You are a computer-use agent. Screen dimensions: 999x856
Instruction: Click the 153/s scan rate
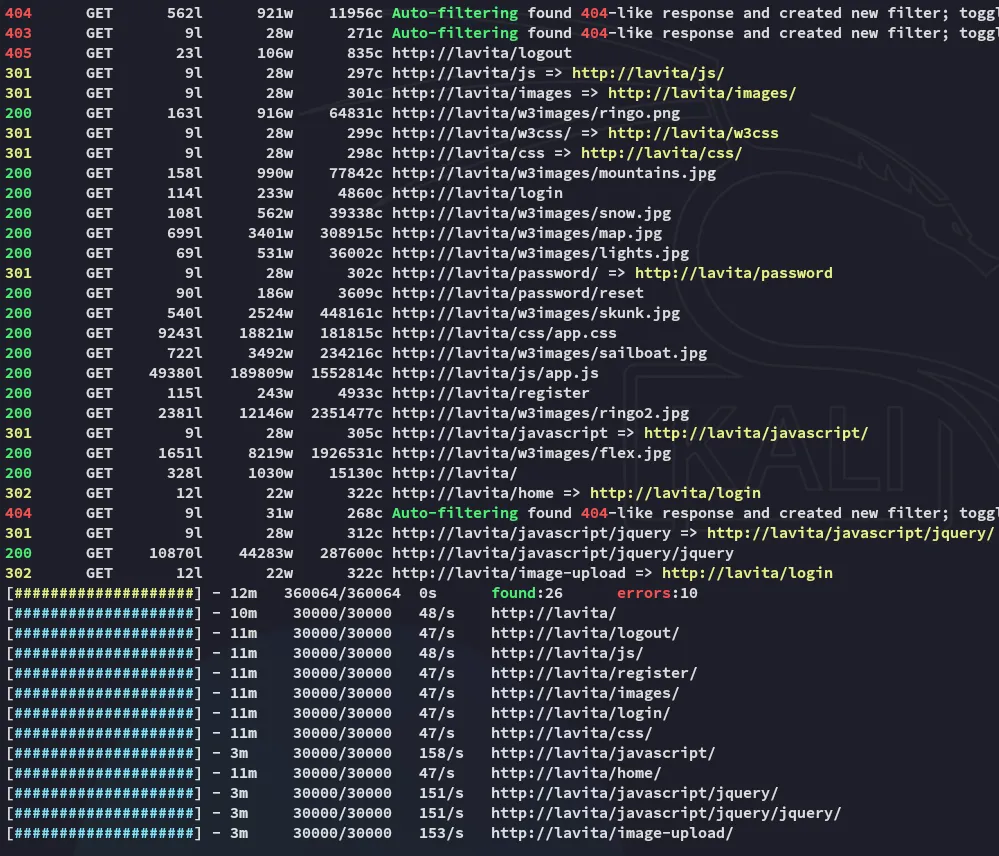441,833
